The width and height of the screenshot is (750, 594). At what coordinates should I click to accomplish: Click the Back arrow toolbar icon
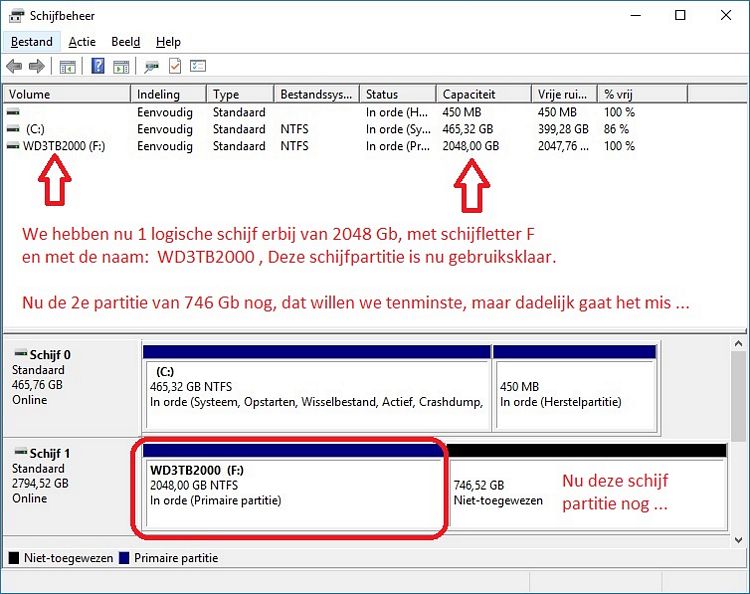(14, 66)
